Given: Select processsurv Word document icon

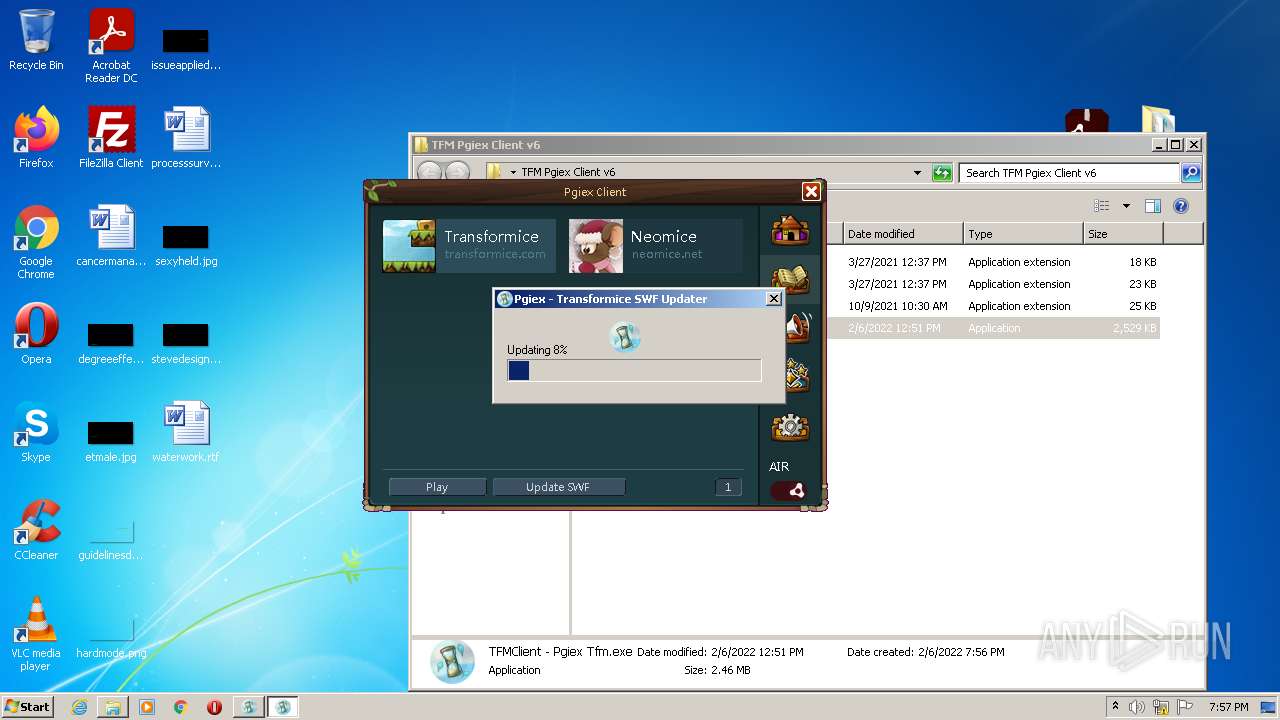Looking at the screenshot, I should [x=186, y=138].
